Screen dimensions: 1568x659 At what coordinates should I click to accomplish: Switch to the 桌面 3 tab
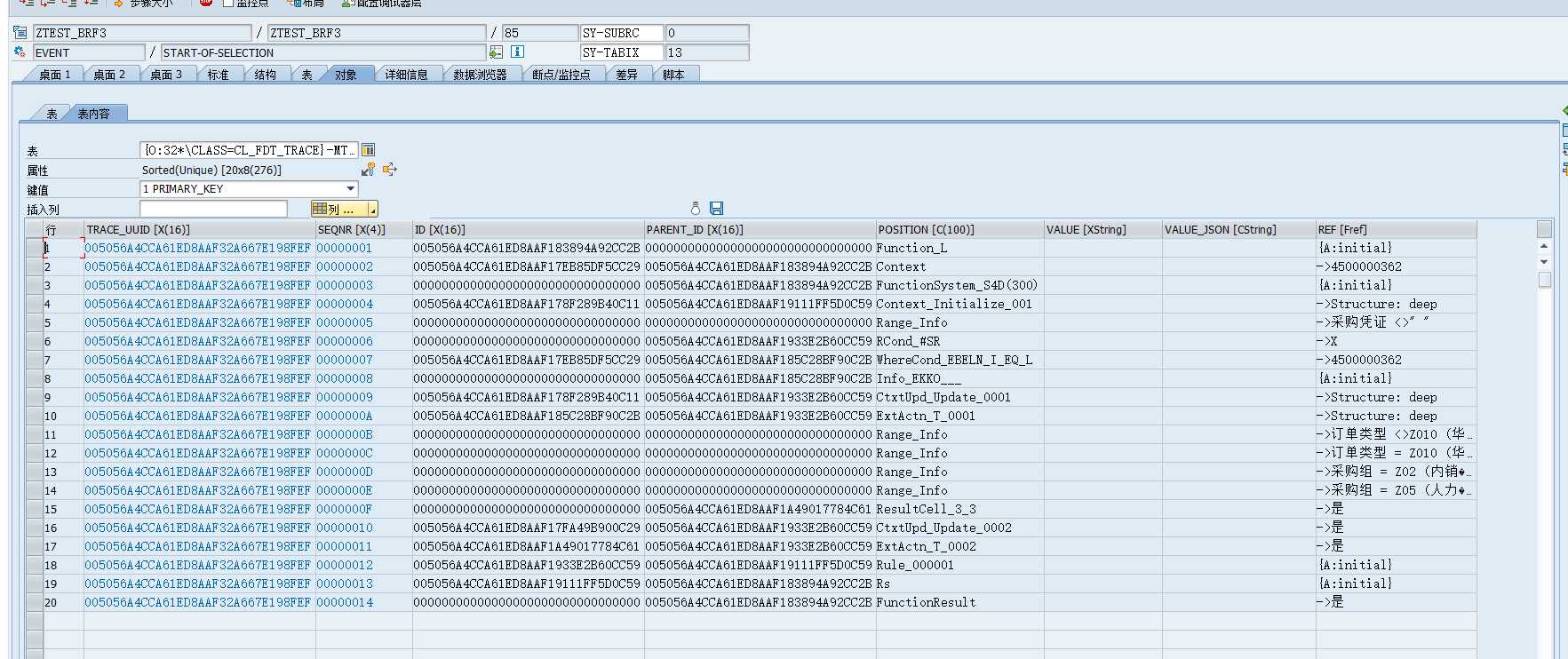point(165,75)
